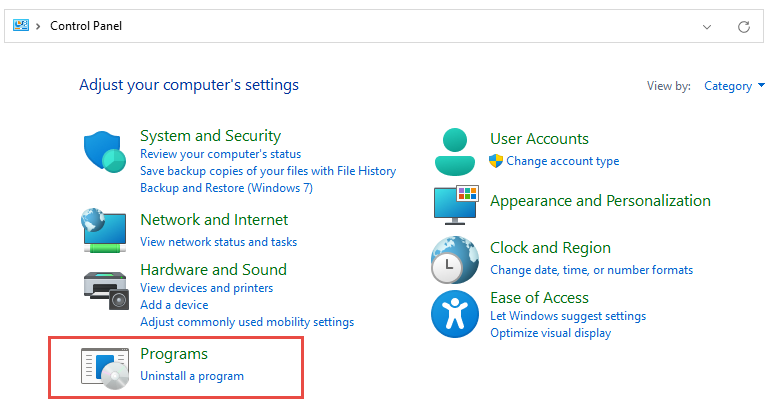Refresh the Control Panel view
This screenshot has width=773, height=417.
pyautogui.click(x=743, y=27)
